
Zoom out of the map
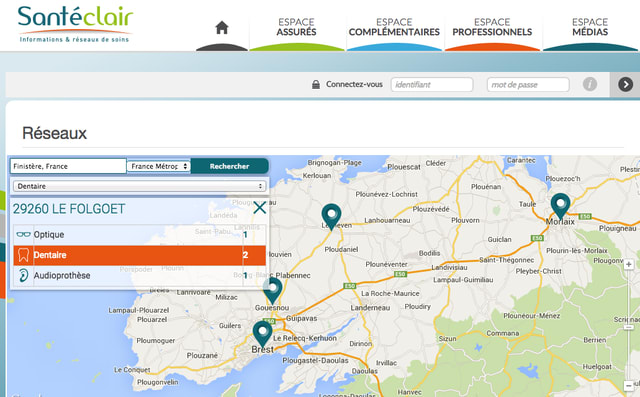pyautogui.click(x=629, y=385)
